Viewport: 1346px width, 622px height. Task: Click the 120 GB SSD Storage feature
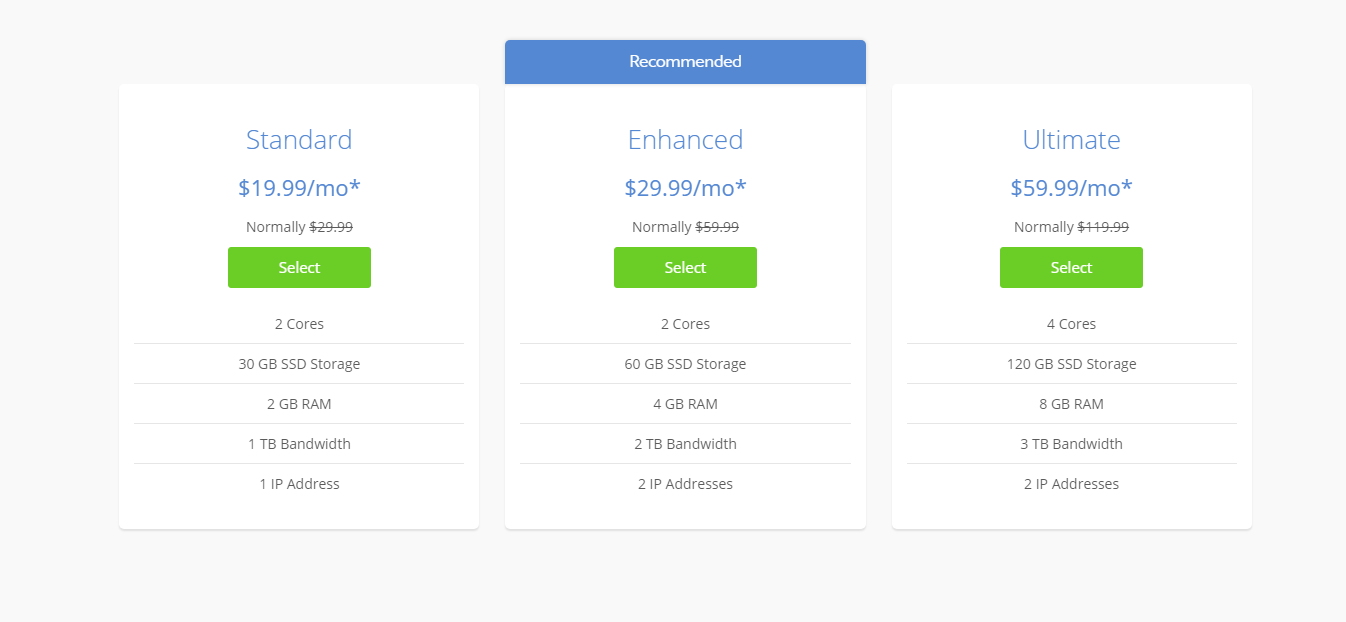pos(1071,364)
